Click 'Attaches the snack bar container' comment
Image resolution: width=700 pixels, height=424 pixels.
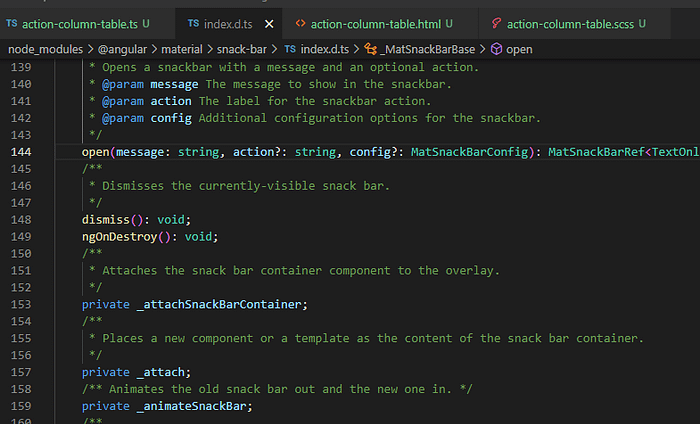[301, 271]
